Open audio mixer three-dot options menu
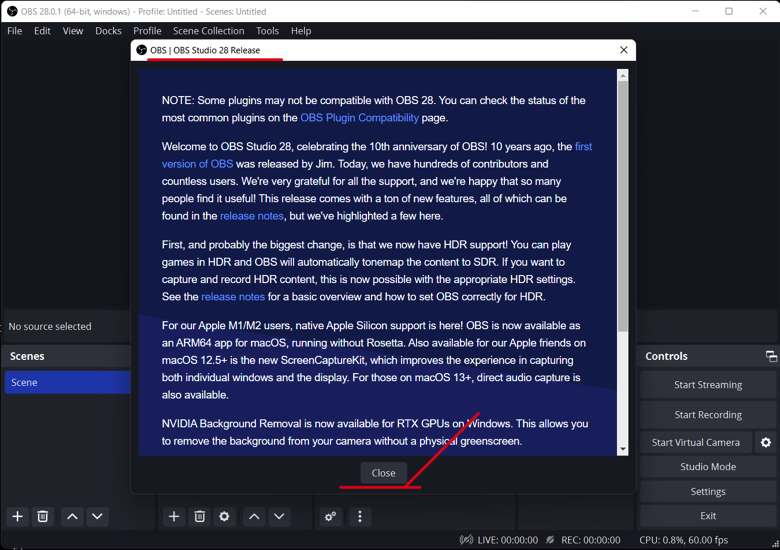 (x=360, y=517)
